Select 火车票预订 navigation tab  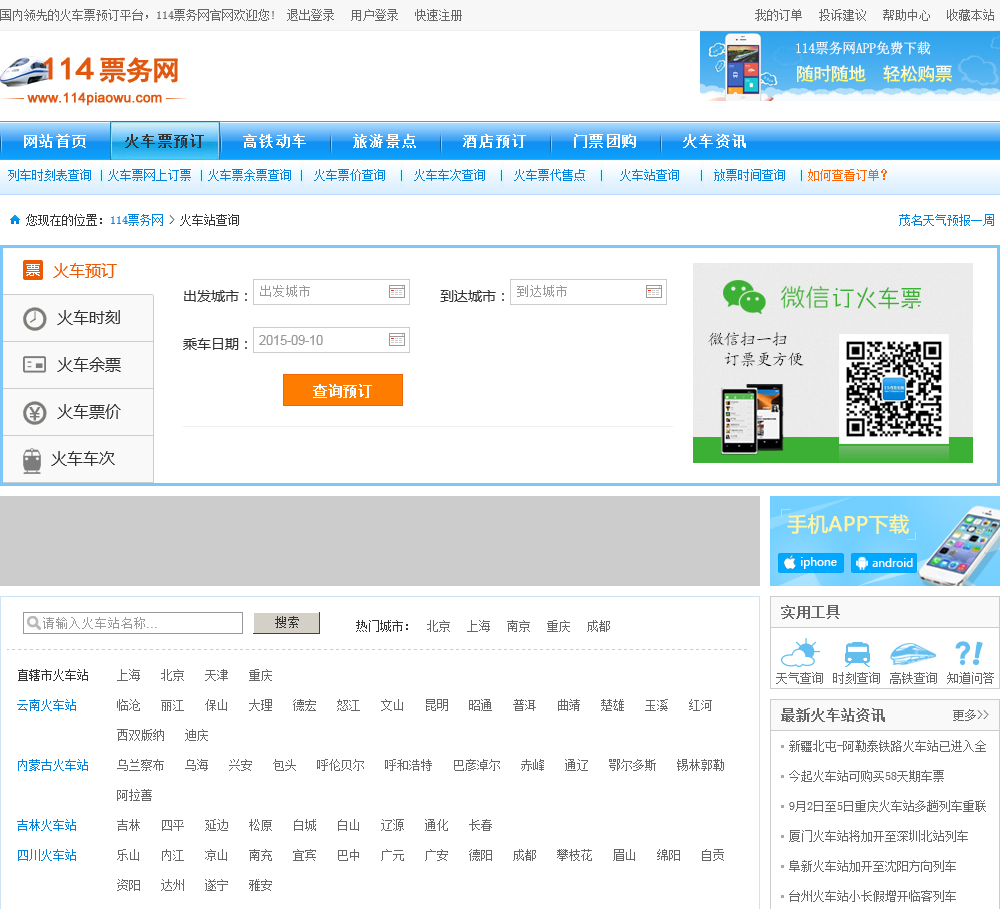click(x=165, y=141)
